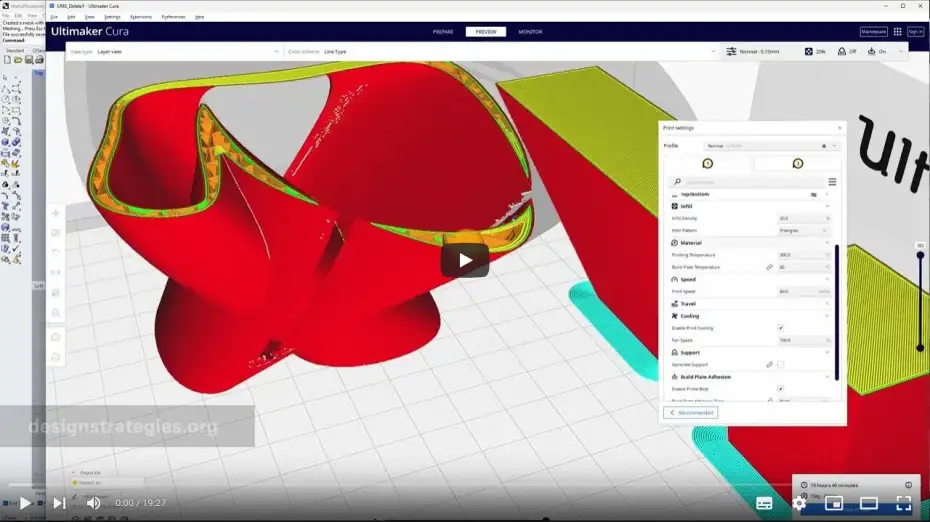The width and height of the screenshot is (930, 522).
Task: Select extruder 2 tab
Action: 798,163
